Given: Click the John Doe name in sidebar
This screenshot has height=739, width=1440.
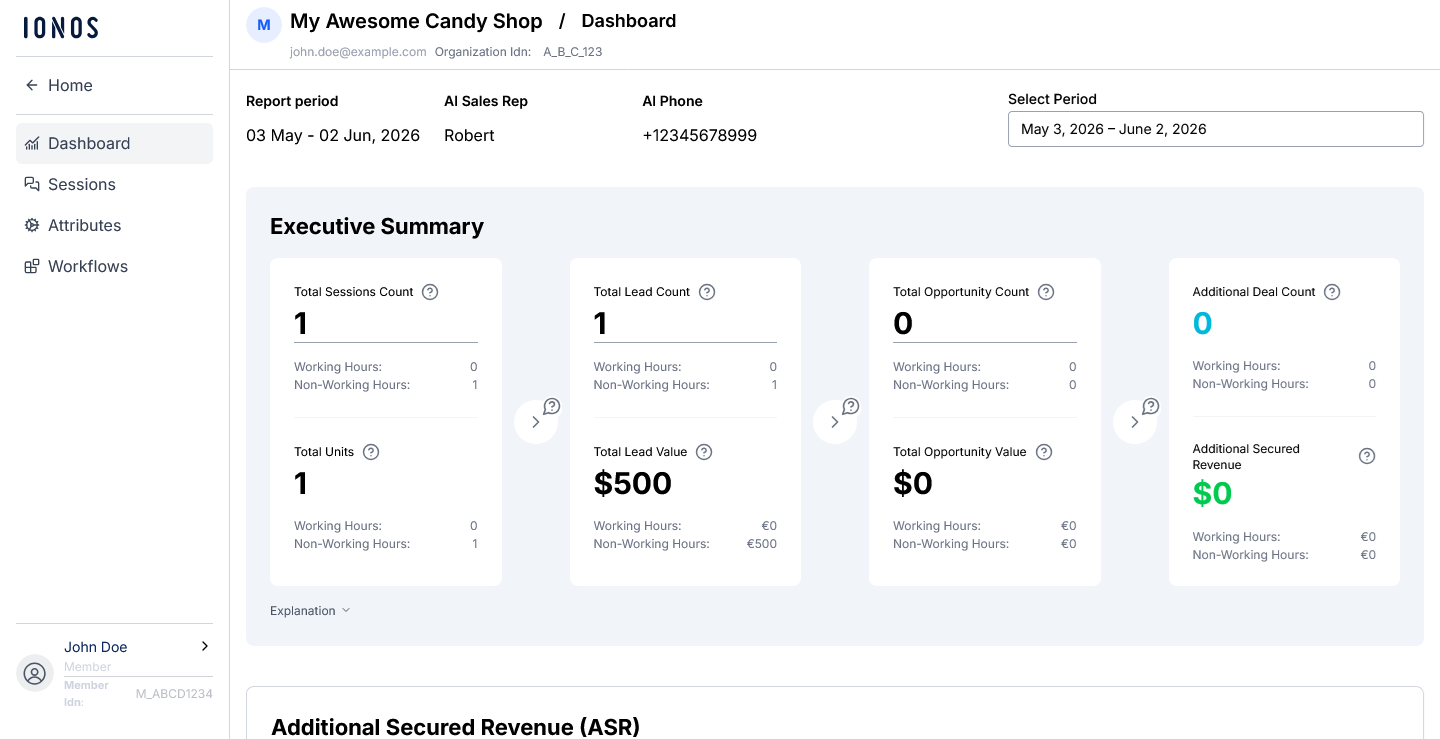Looking at the screenshot, I should (x=96, y=647).
